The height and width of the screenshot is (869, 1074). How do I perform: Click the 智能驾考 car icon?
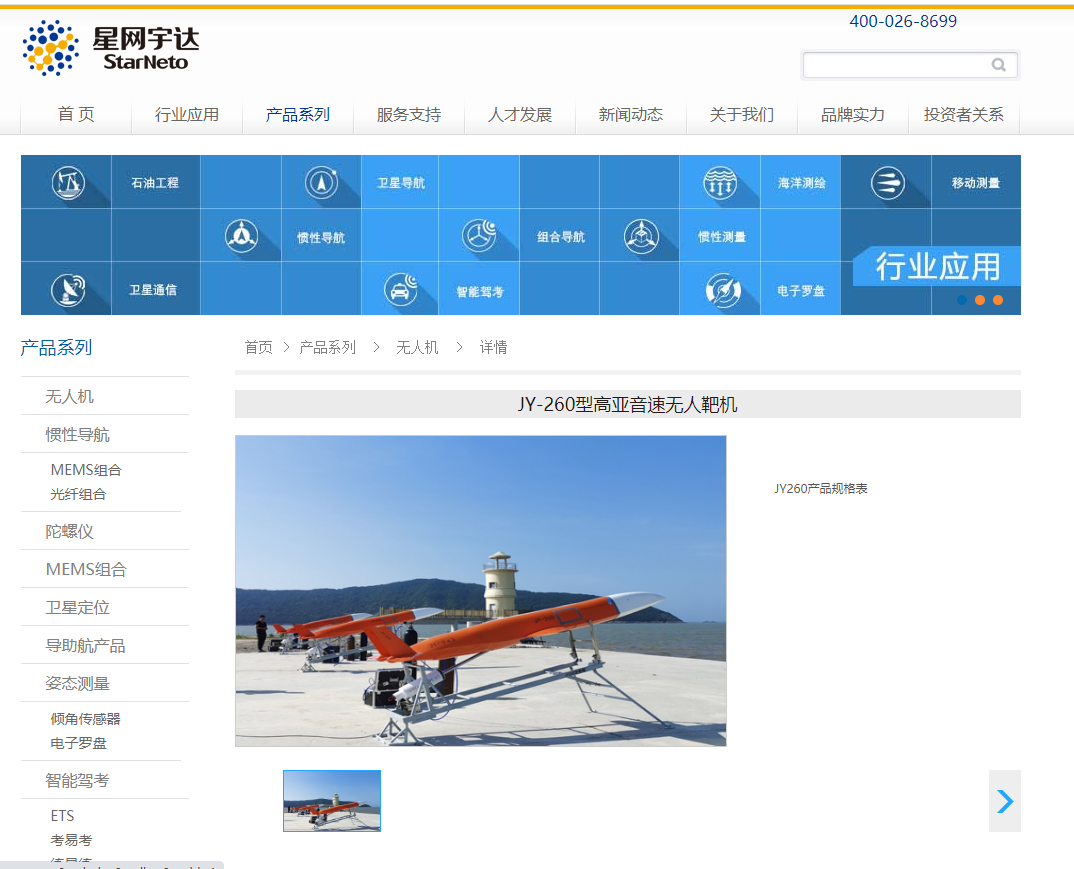tap(399, 288)
